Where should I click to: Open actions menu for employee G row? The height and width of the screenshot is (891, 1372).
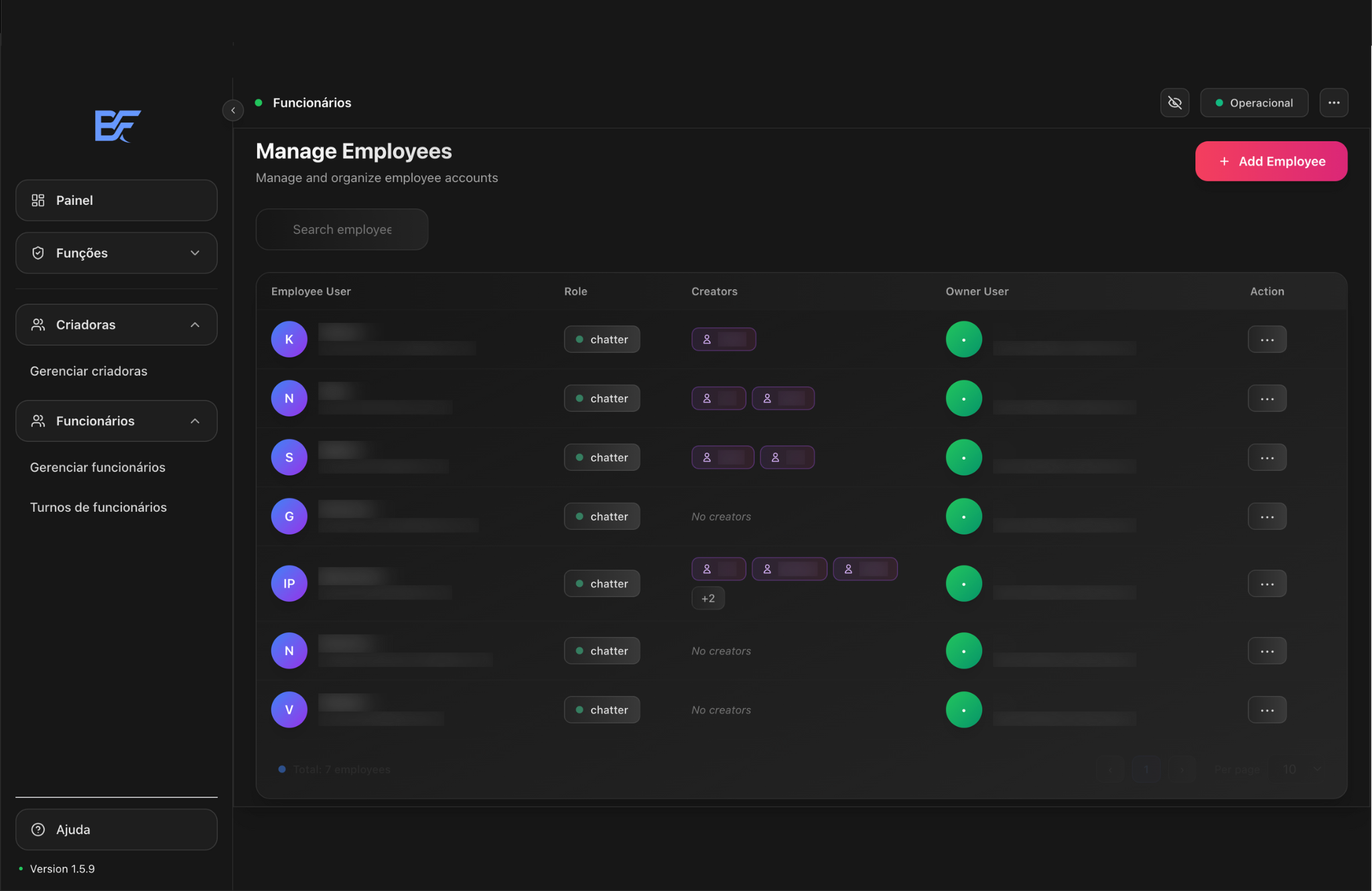(1266, 517)
